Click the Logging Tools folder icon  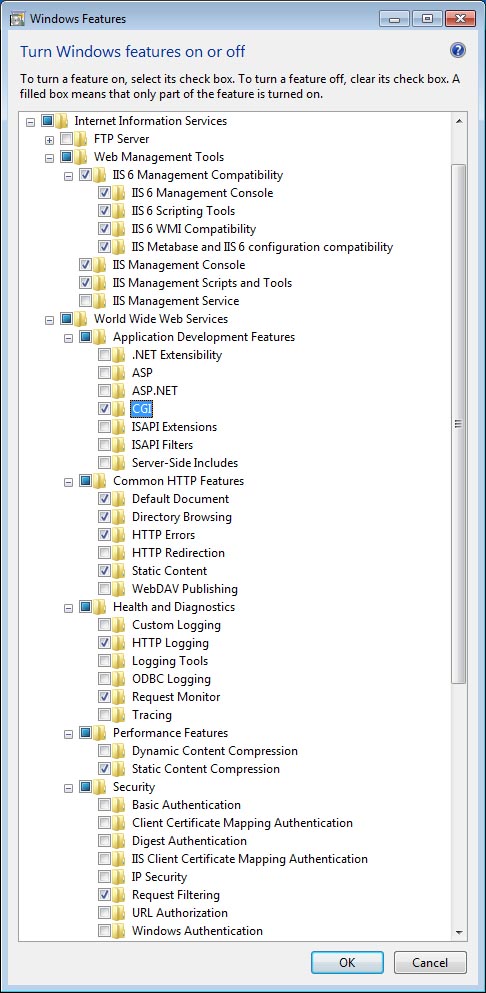coord(119,661)
